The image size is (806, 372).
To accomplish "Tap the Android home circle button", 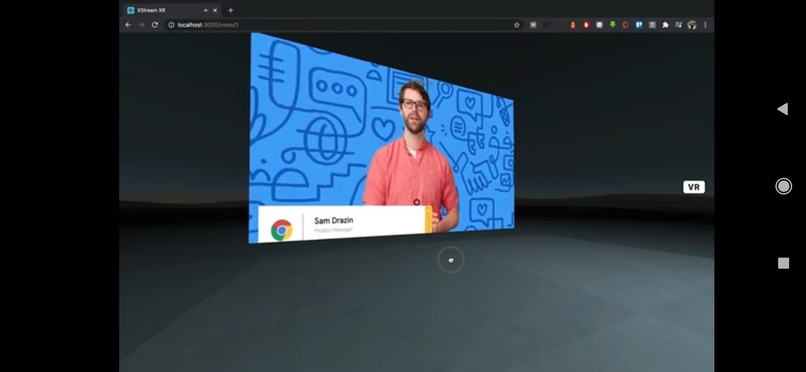I will pyautogui.click(x=783, y=186).
